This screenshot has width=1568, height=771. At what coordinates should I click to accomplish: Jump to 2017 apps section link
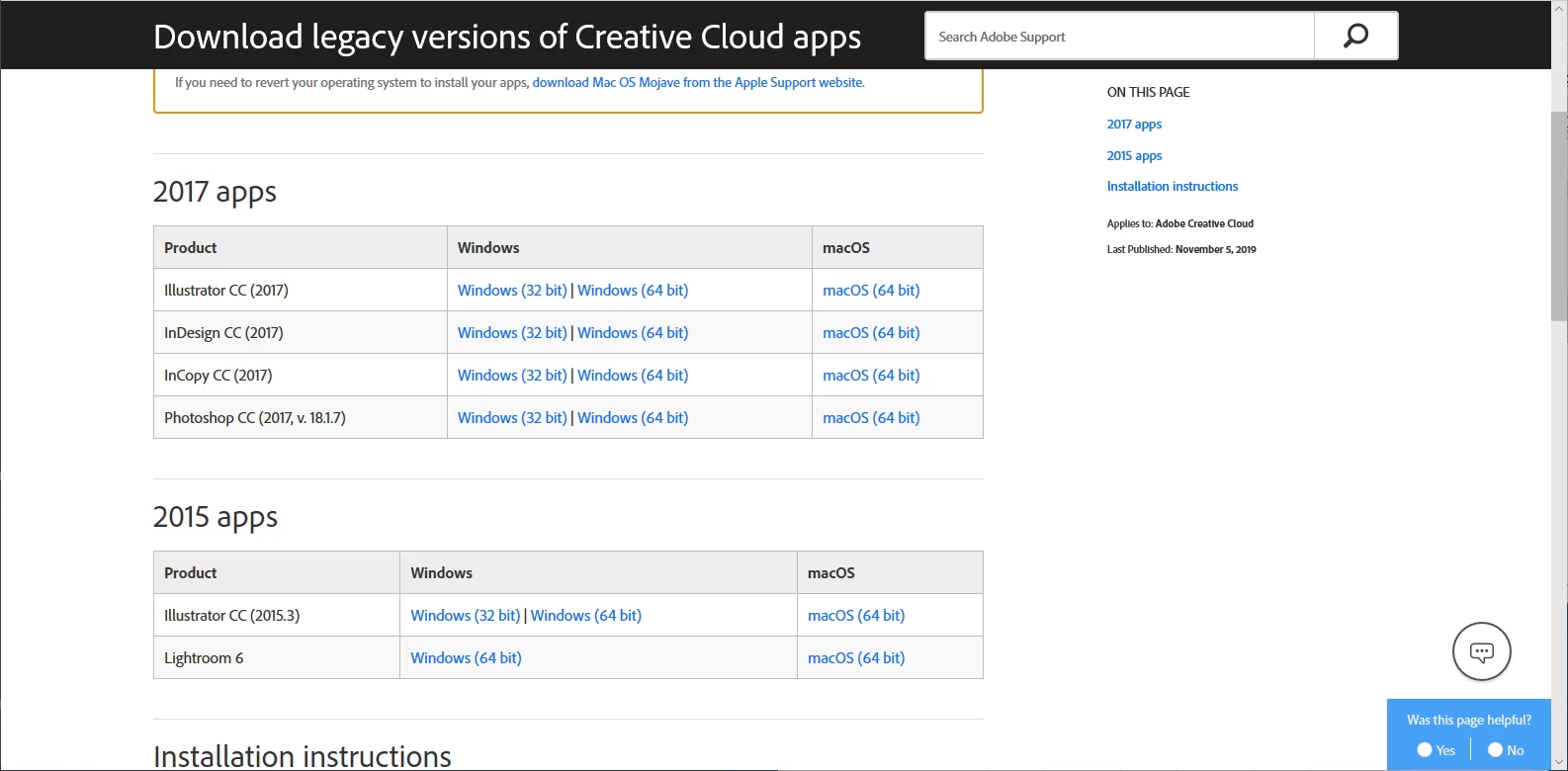1134,125
